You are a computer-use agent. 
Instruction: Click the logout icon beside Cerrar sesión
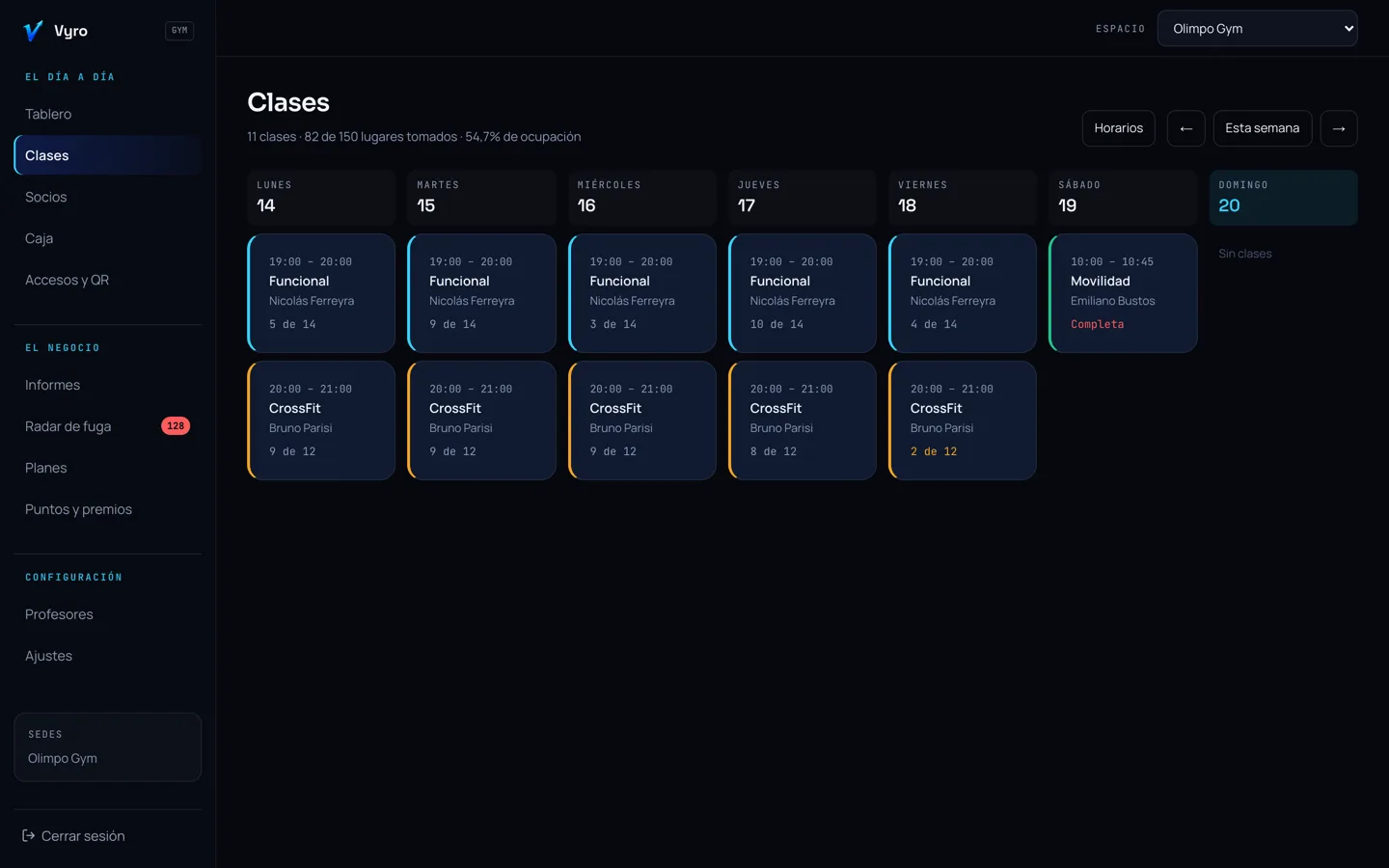pyautogui.click(x=29, y=836)
